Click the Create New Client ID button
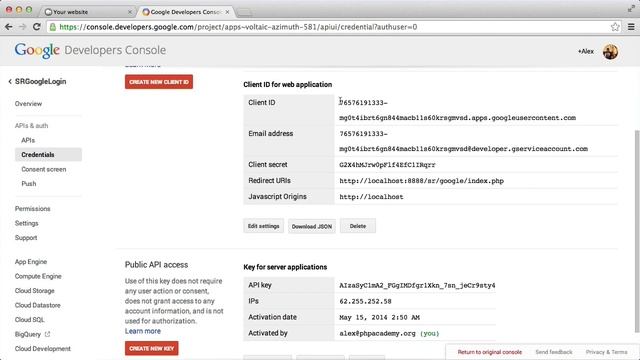The image size is (640, 360). pos(159,82)
